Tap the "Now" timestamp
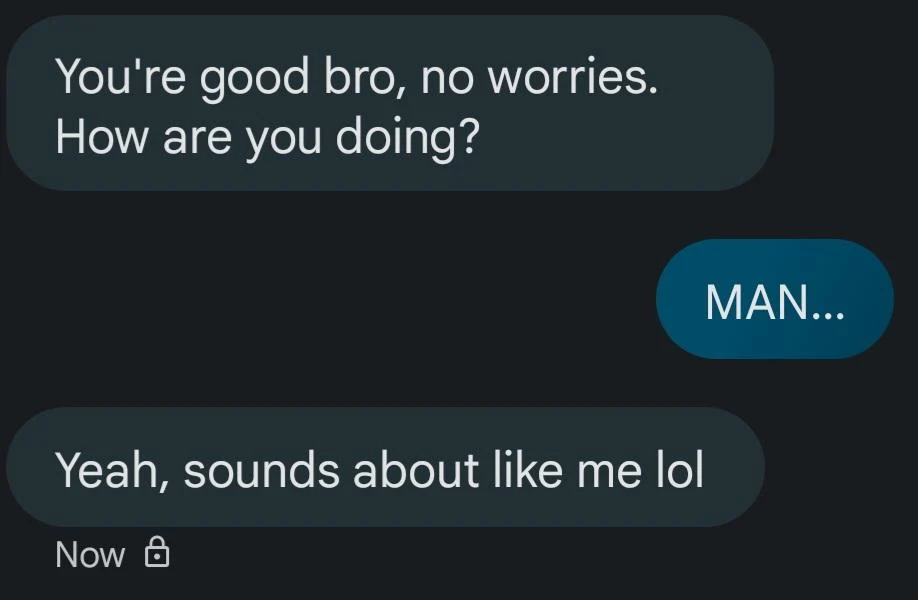 [x=90, y=554]
